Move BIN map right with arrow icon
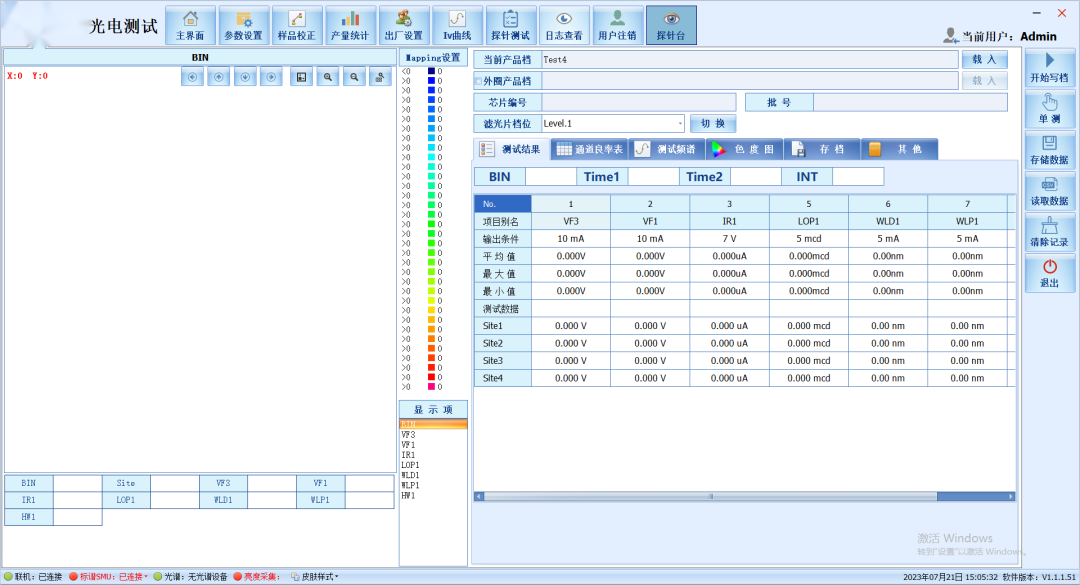The width and height of the screenshot is (1080, 585). [271, 77]
